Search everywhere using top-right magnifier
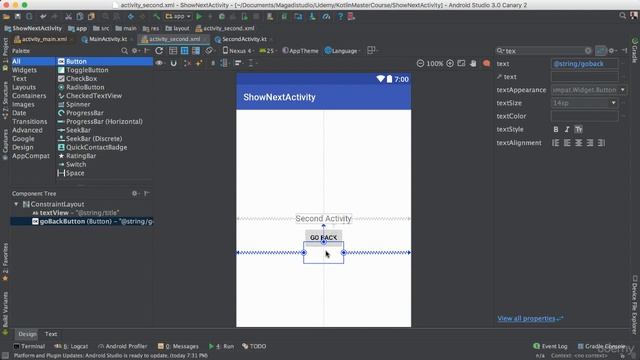The height and width of the screenshot is (360, 640). pyautogui.click(x=622, y=16)
